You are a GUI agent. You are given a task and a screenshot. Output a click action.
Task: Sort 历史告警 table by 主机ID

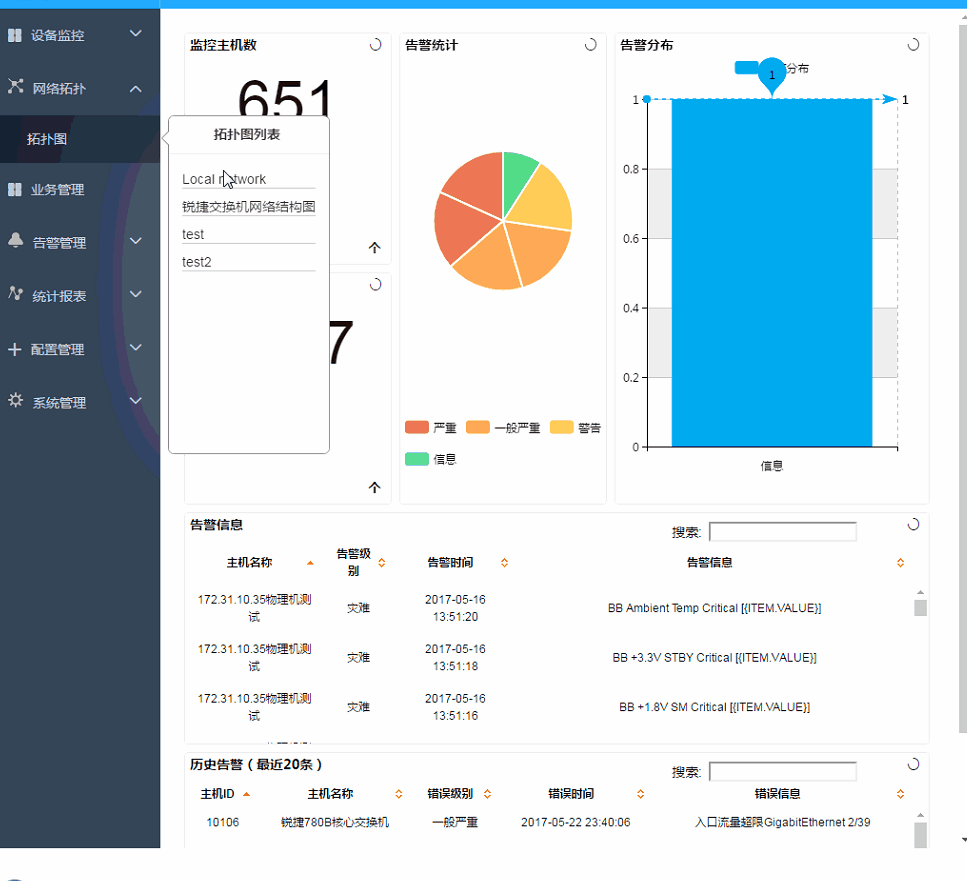click(247, 794)
